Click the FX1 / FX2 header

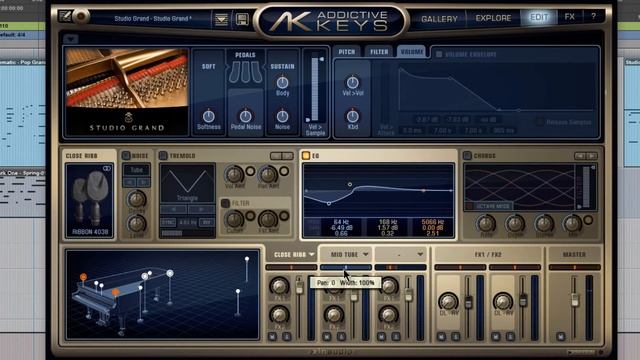click(488, 255)
